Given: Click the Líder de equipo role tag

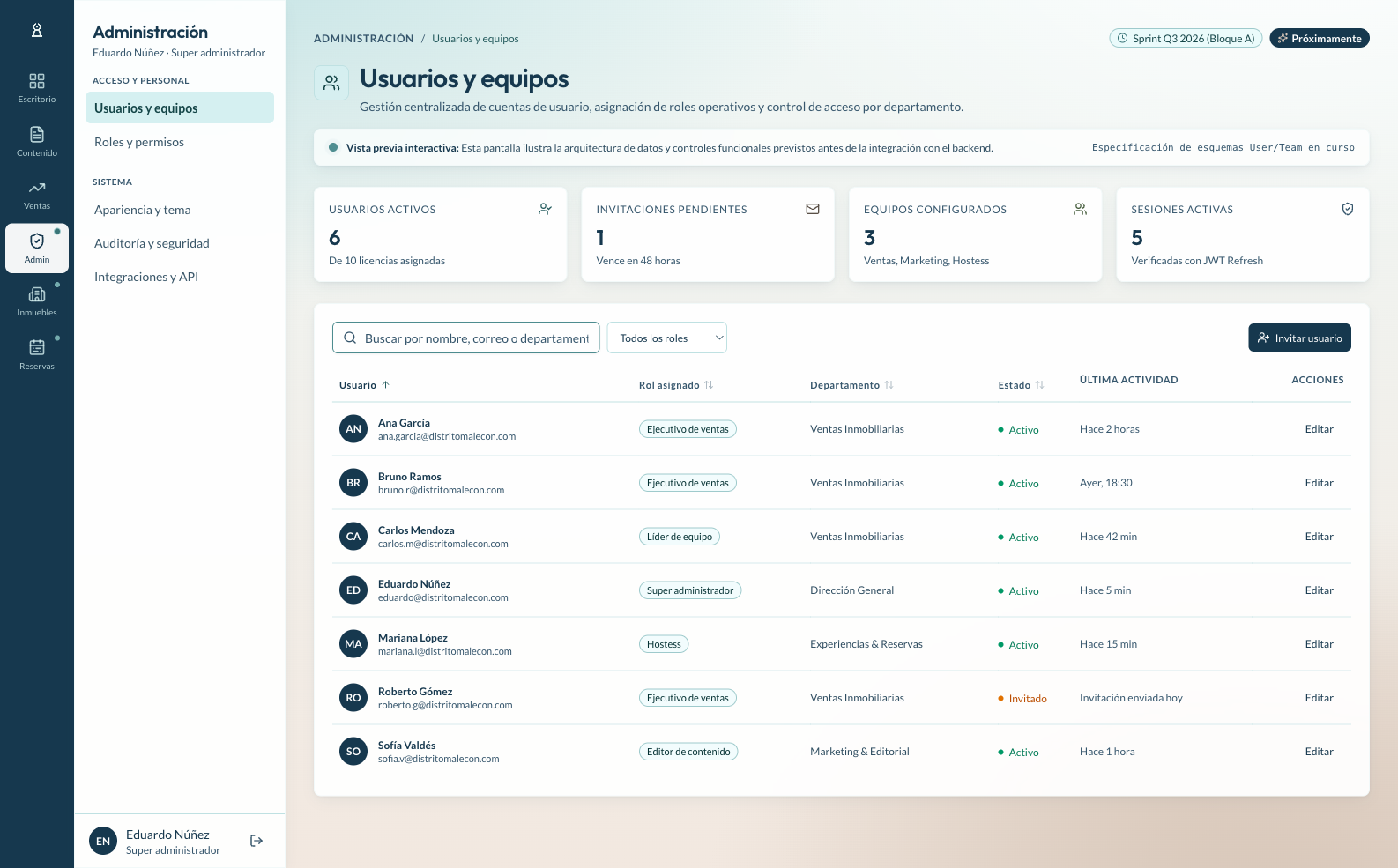Looking at the screenshot, I should [680, 537].
